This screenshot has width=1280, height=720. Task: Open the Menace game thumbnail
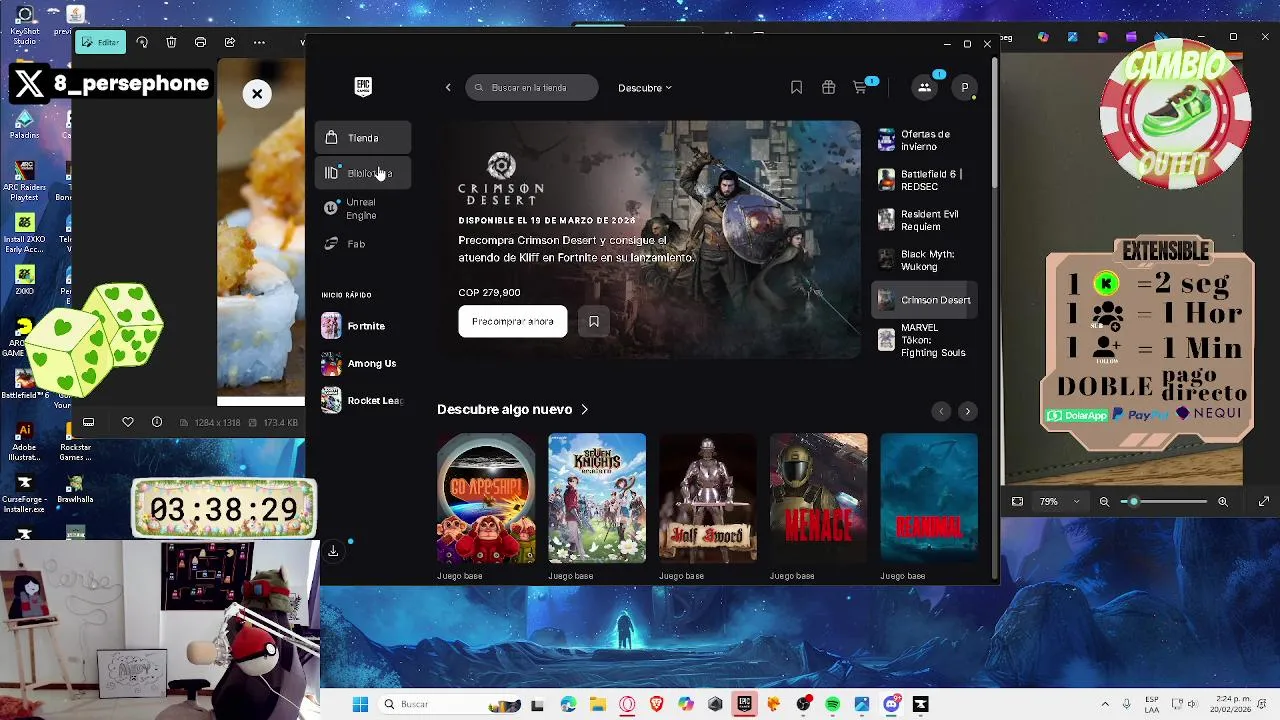pos(819,498)
